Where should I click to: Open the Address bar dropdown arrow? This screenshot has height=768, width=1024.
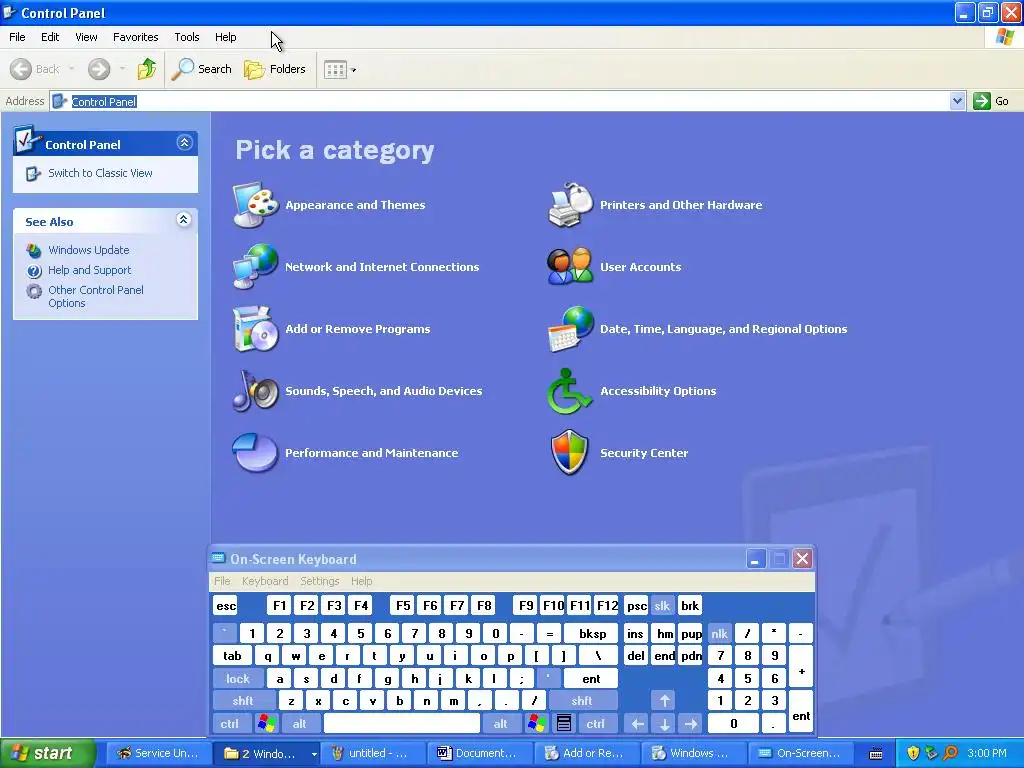click(957, 101)
